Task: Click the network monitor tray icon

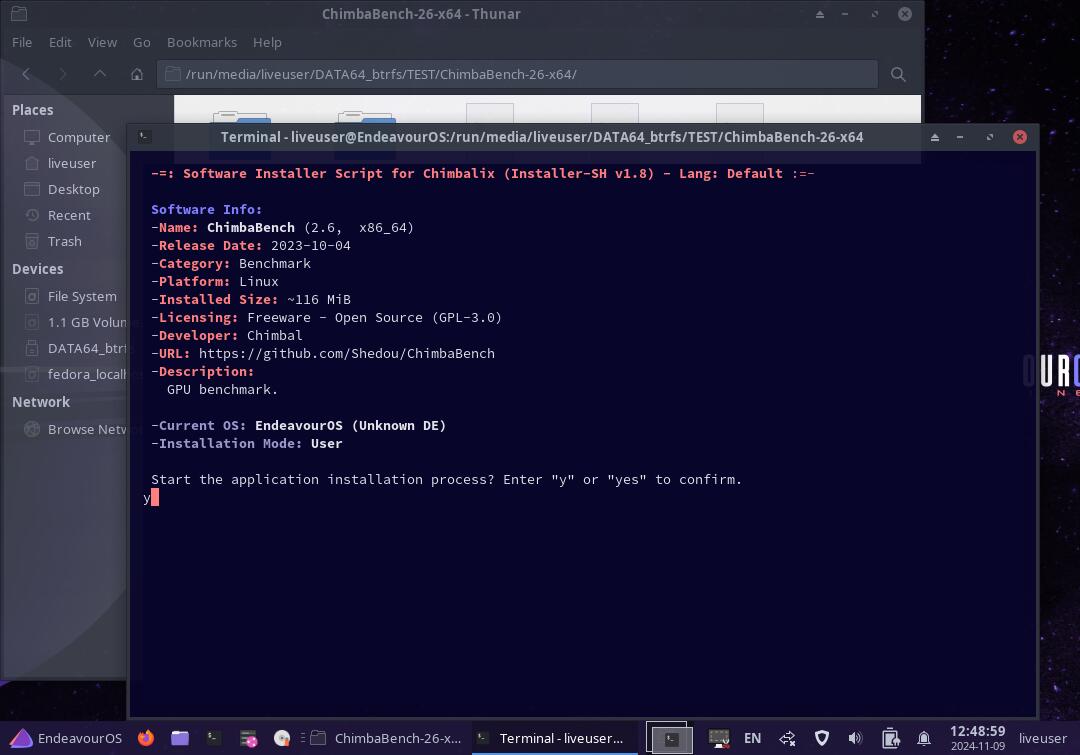Action: point(719,738)
